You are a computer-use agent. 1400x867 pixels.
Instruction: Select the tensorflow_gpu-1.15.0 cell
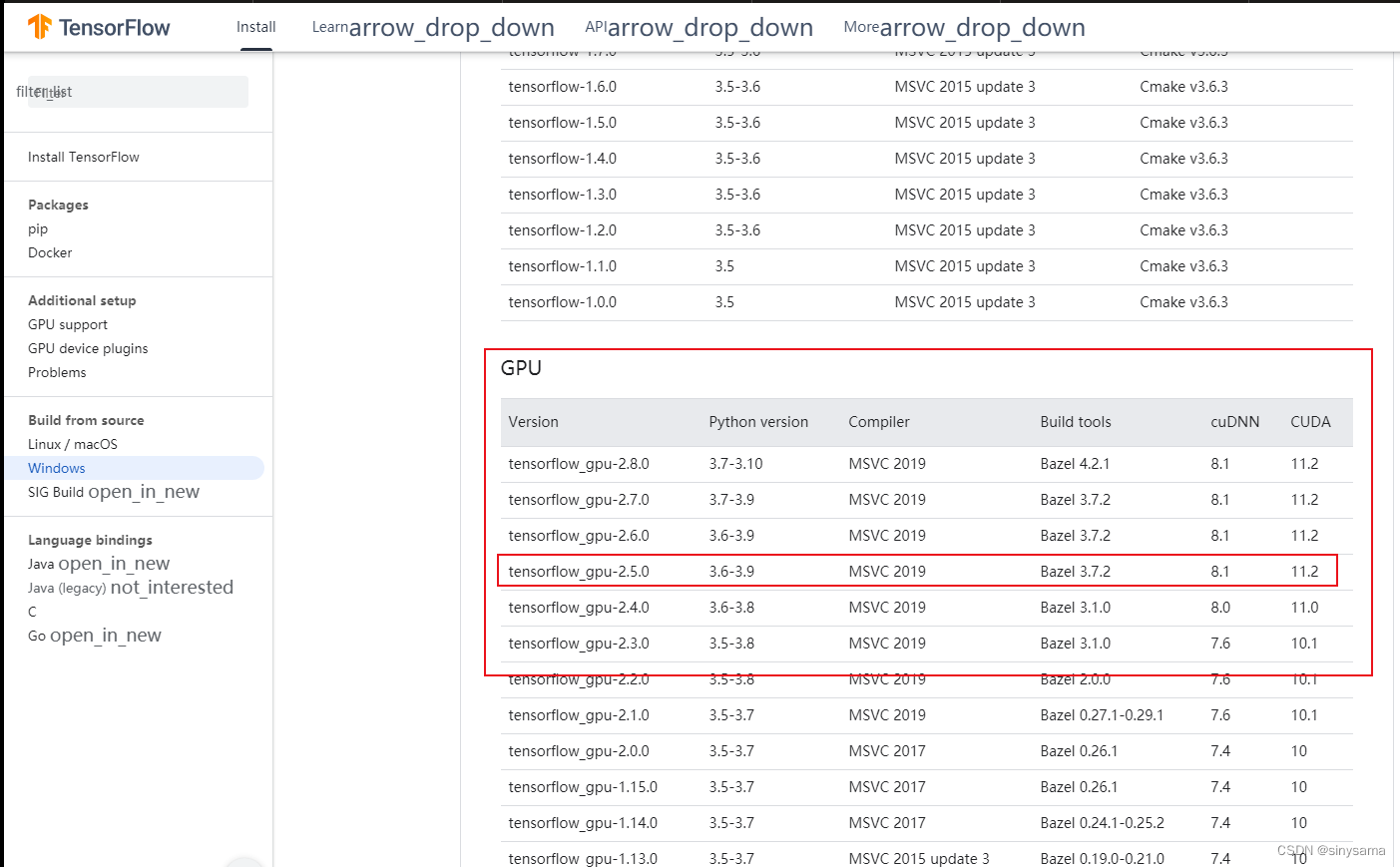coord(583,787)
